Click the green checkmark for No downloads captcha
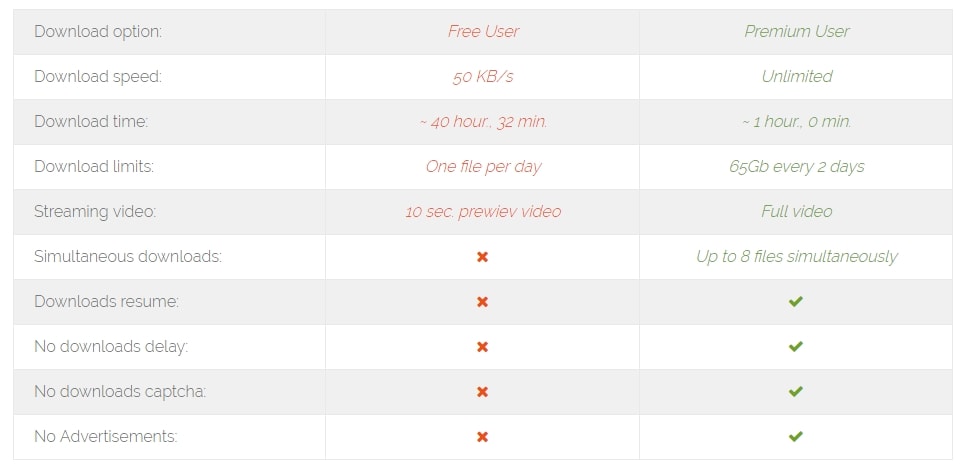This screenshot has height=469, width=963. (796, 392)
